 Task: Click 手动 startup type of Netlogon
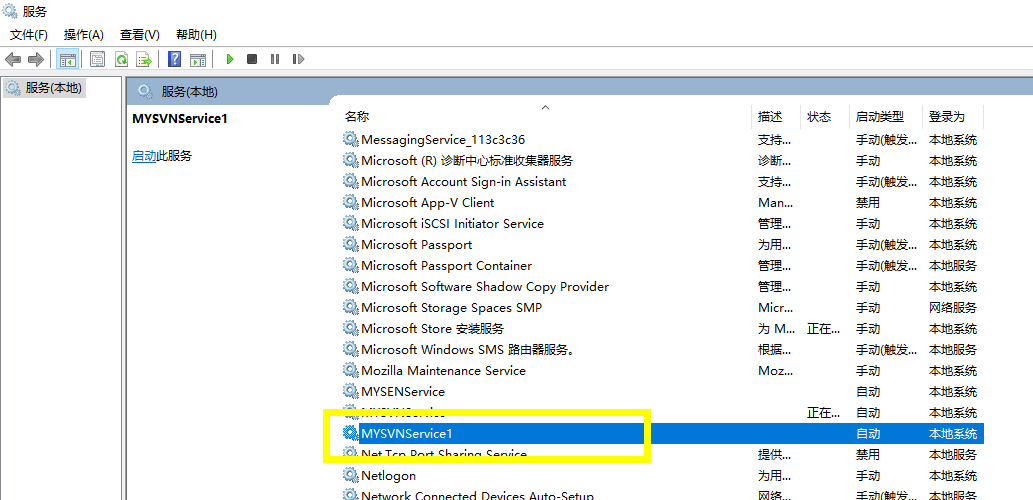tap(867, 475)
